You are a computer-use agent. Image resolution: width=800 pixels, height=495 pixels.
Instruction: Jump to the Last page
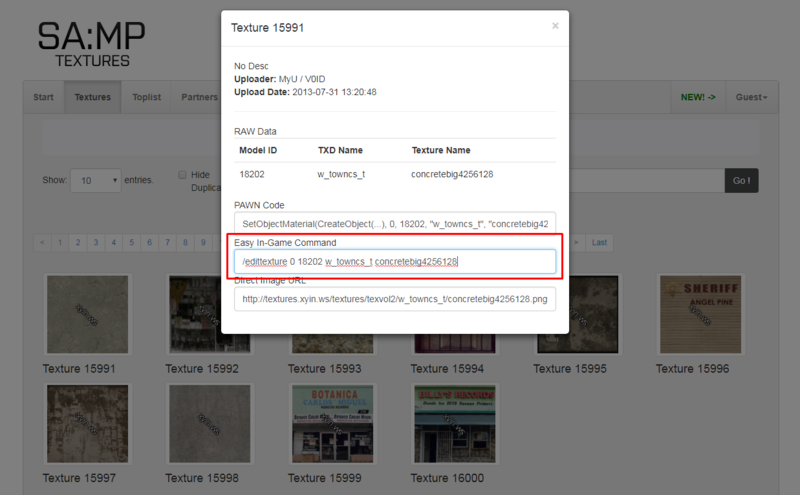(599, 242)
